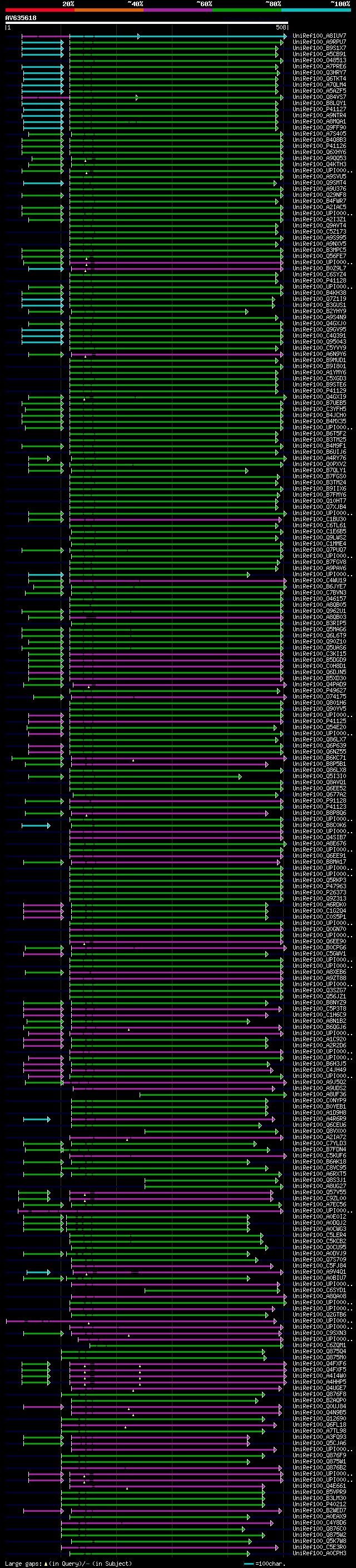The image size is (356, 1568).
Task: Select hit label UniRef100_B7QLY1
Action: pyautogui.click(x=319, y=471)
